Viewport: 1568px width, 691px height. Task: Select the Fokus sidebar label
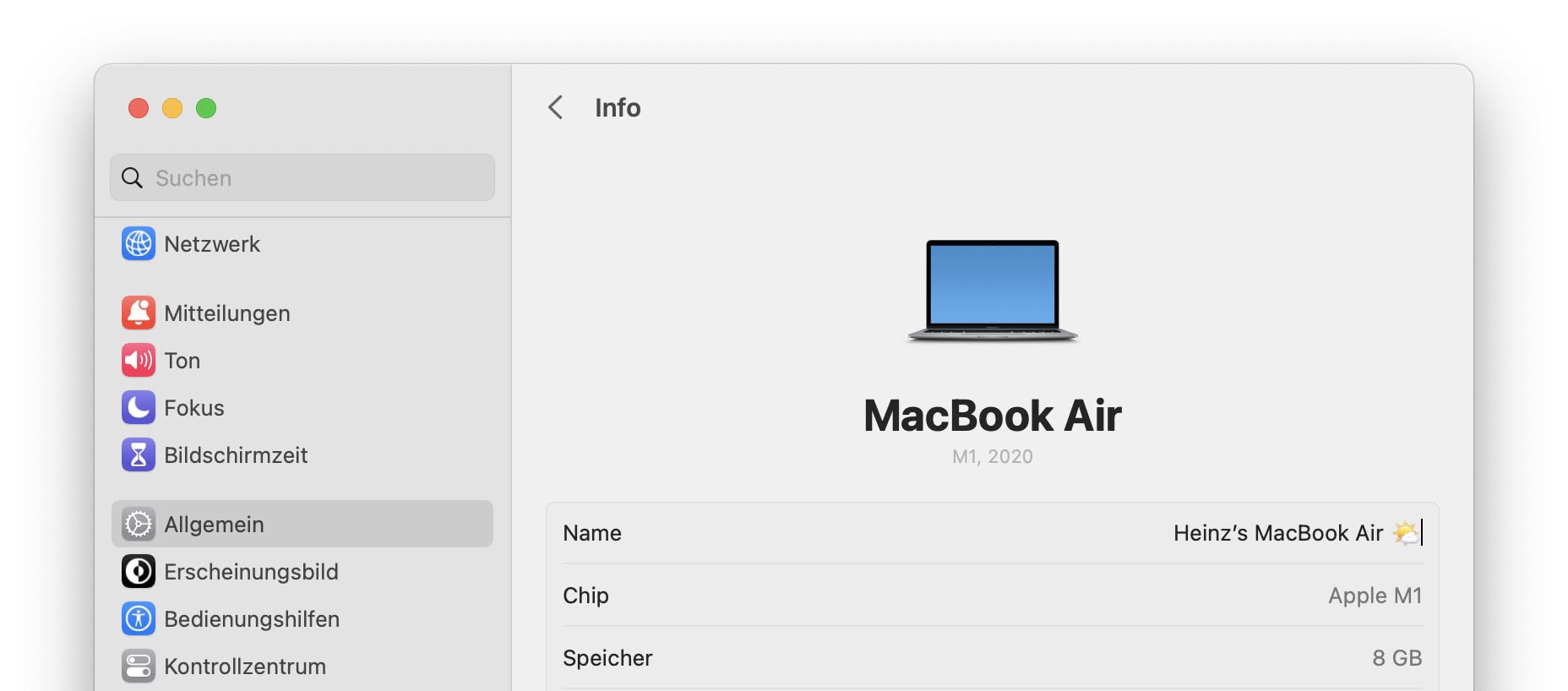[194, 408]
